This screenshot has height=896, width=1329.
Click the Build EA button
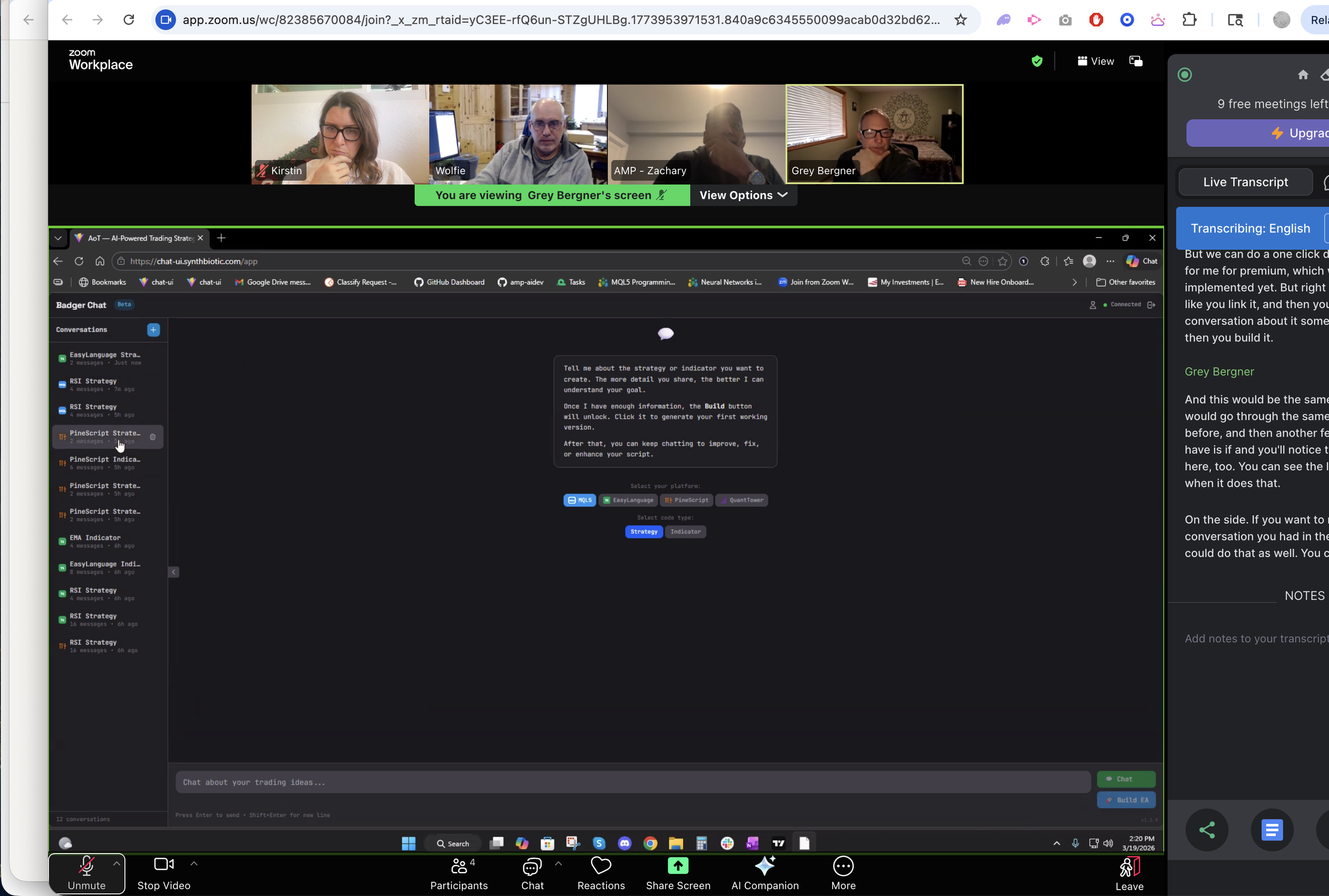[x=1125, y=800]
